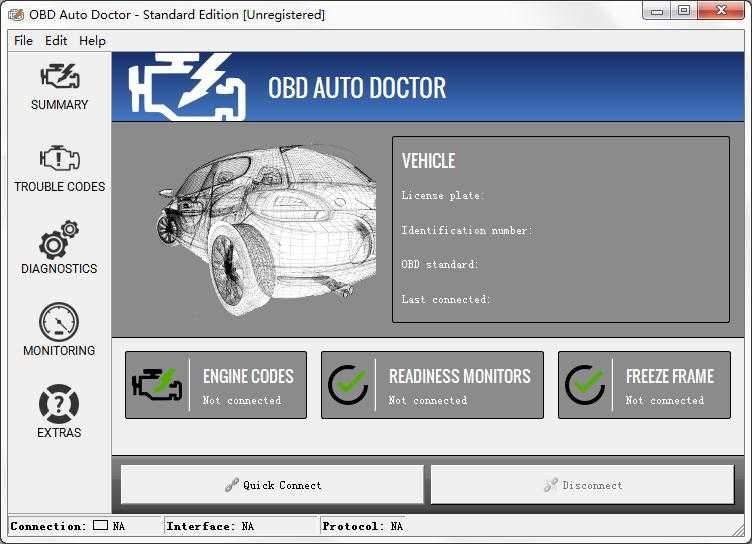Screen dimensions: 752x544
Task: Open the File menu
Action: pos(24,41)
